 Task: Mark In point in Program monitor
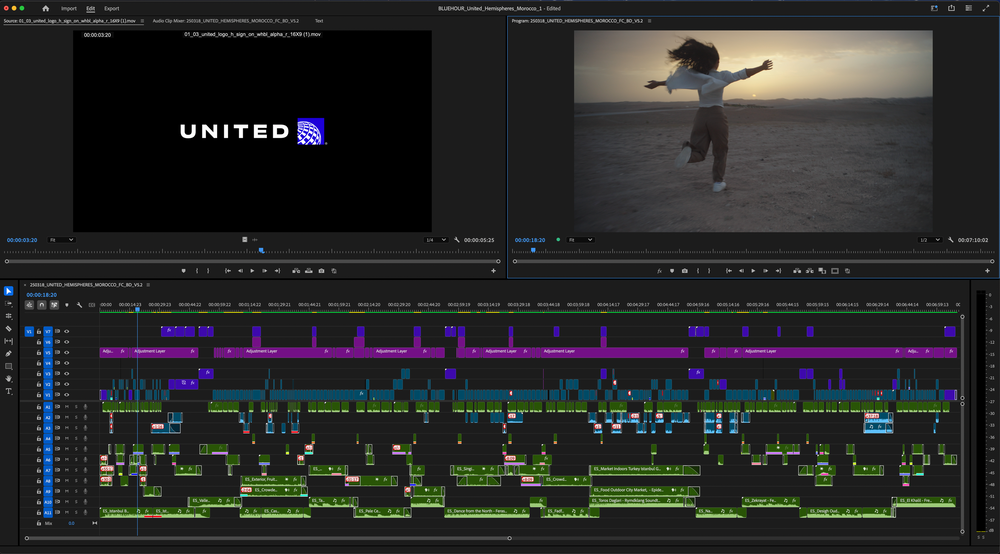698,271
